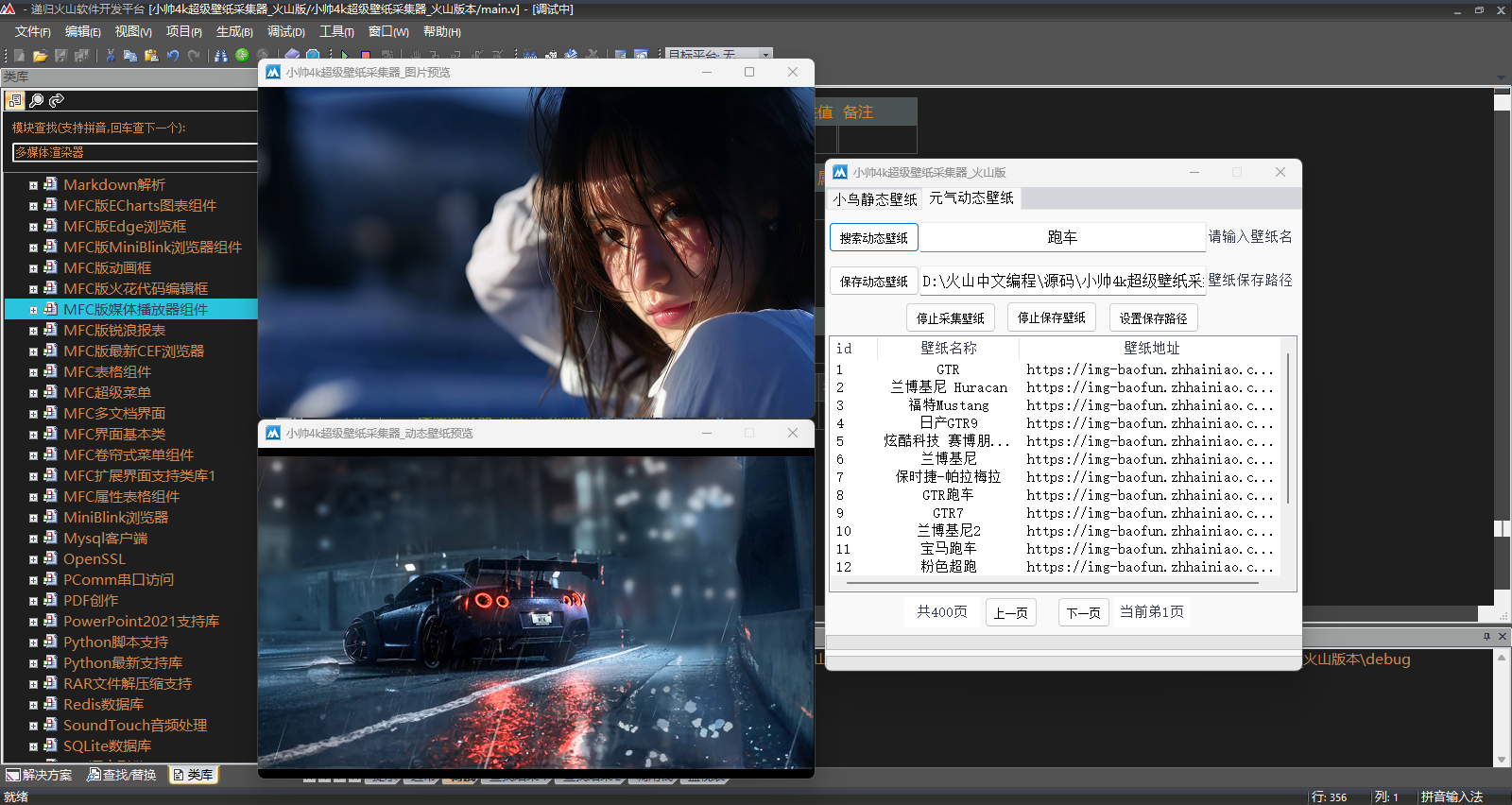Screen dimensions: 1512x805
Task: Expand the MFC版ECharts图表组件 tree node
Action: tap(33, 206)
